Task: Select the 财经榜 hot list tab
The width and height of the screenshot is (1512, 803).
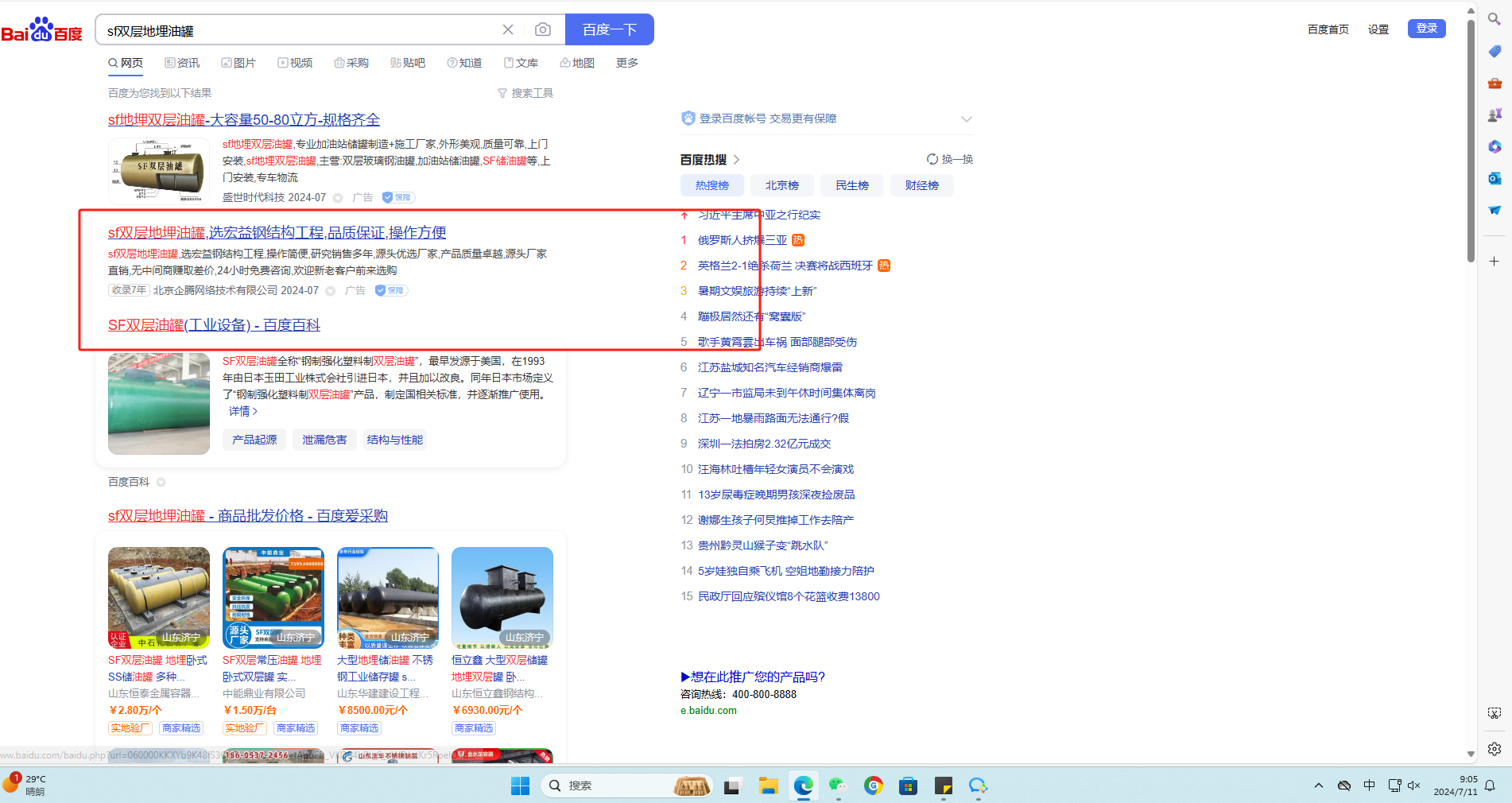Action: click(921, 185)
